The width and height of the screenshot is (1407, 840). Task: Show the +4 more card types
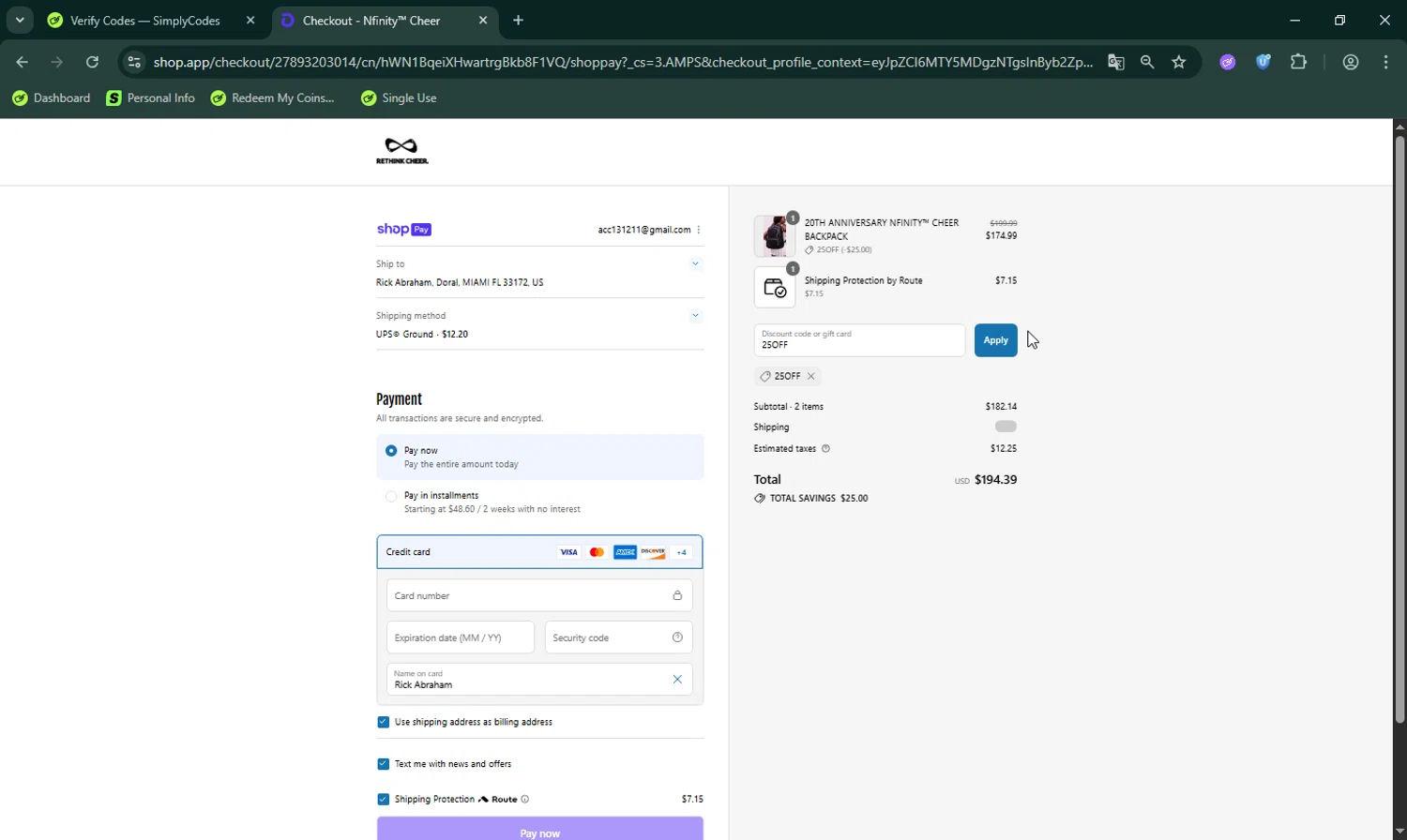[x=681, y=552]
